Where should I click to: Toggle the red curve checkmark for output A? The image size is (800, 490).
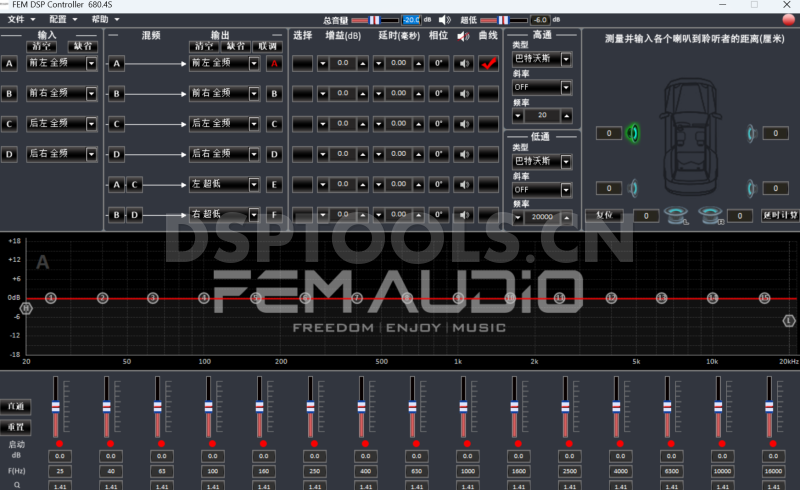point(488,64)
